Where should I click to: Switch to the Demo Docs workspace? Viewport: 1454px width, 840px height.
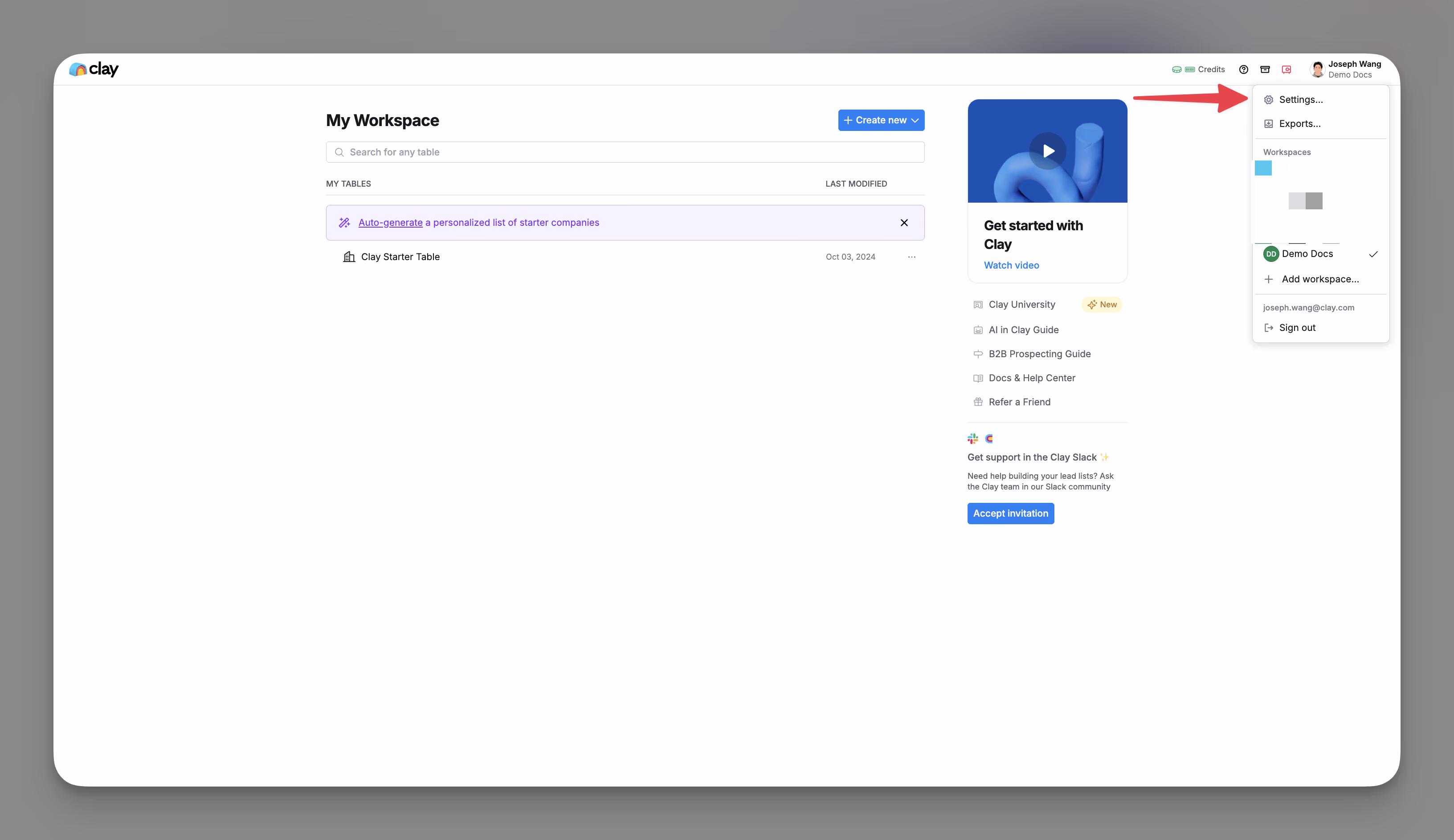pyautogui.click(x=1321, y=254)
